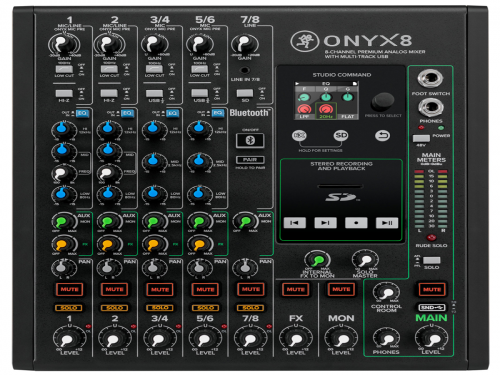This screenshot has height=375, width=500.
Task: Mute channel 1
Action: click(x=69, y=289)
